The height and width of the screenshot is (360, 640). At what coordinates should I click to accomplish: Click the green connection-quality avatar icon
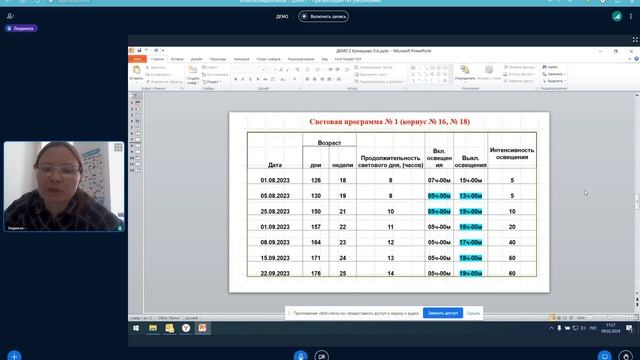point(617,16)
